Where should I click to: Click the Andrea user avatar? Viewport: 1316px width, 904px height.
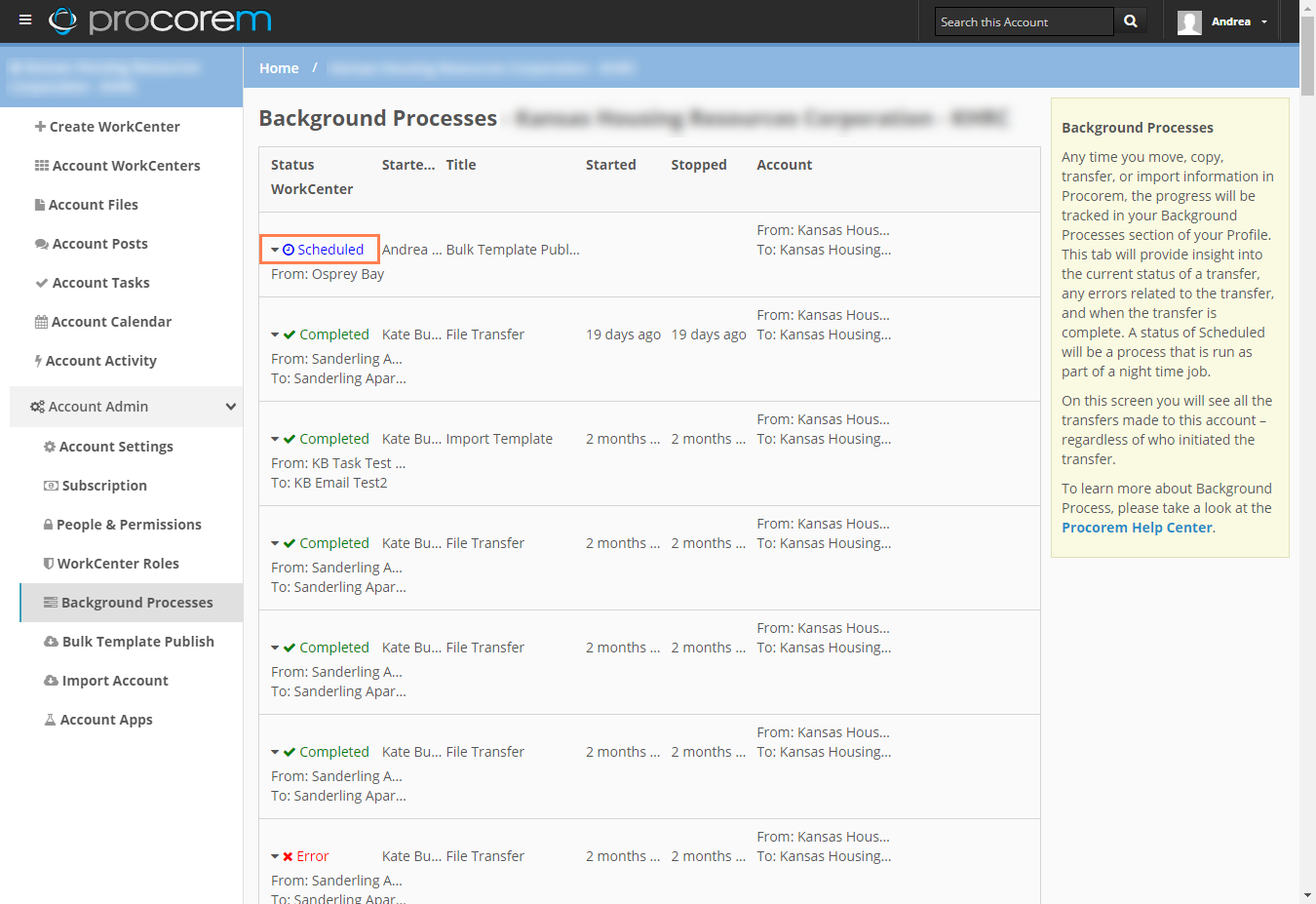1189,21
